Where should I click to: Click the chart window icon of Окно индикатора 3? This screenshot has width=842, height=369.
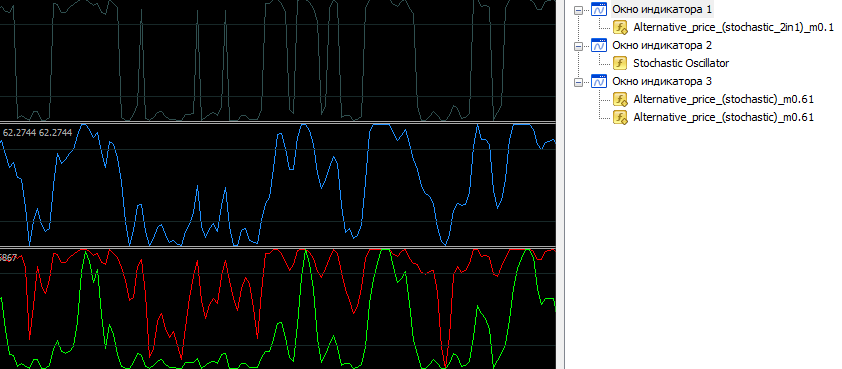point(599,82)
